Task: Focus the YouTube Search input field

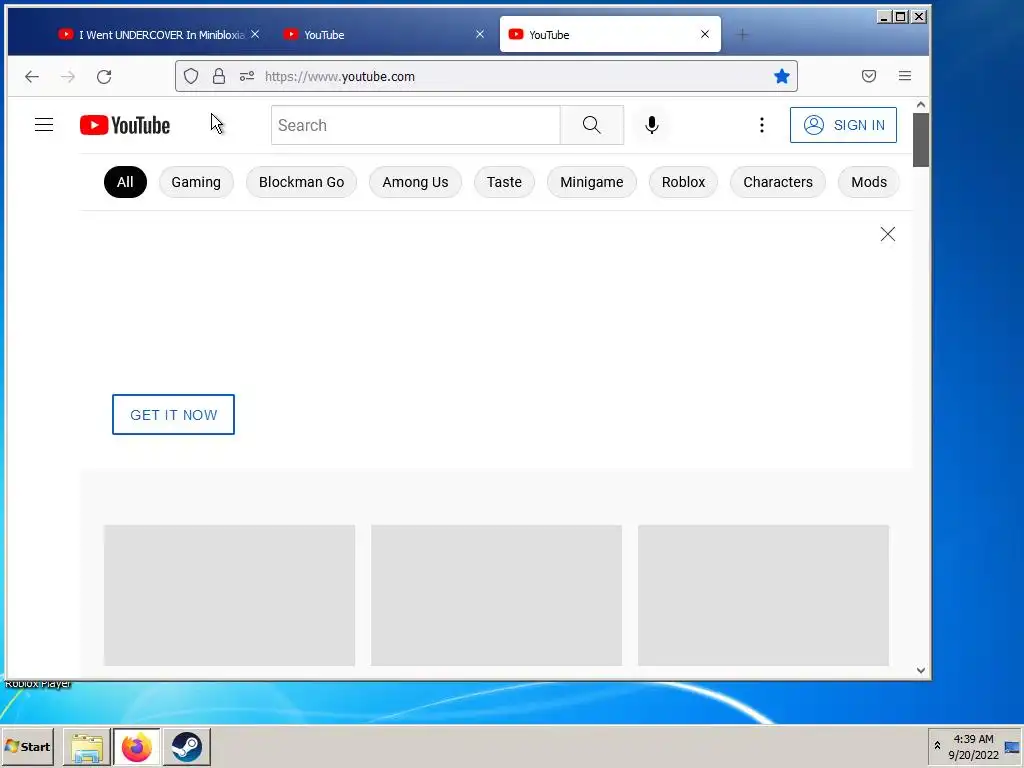Action: [416, 125]
